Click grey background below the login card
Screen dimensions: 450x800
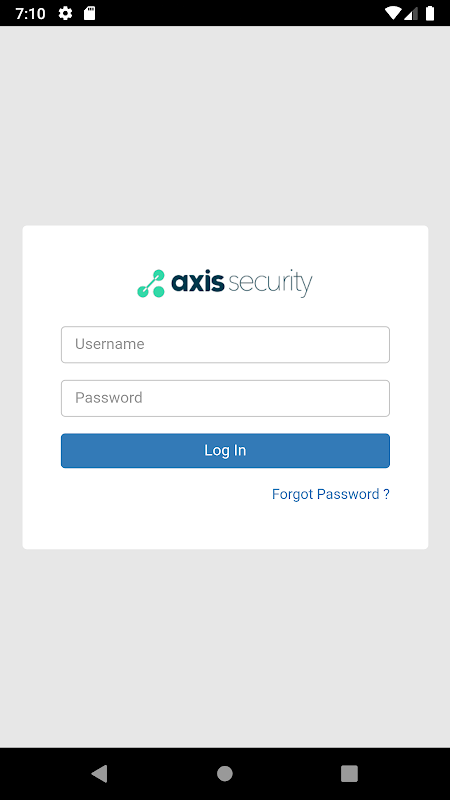(225, 648)
